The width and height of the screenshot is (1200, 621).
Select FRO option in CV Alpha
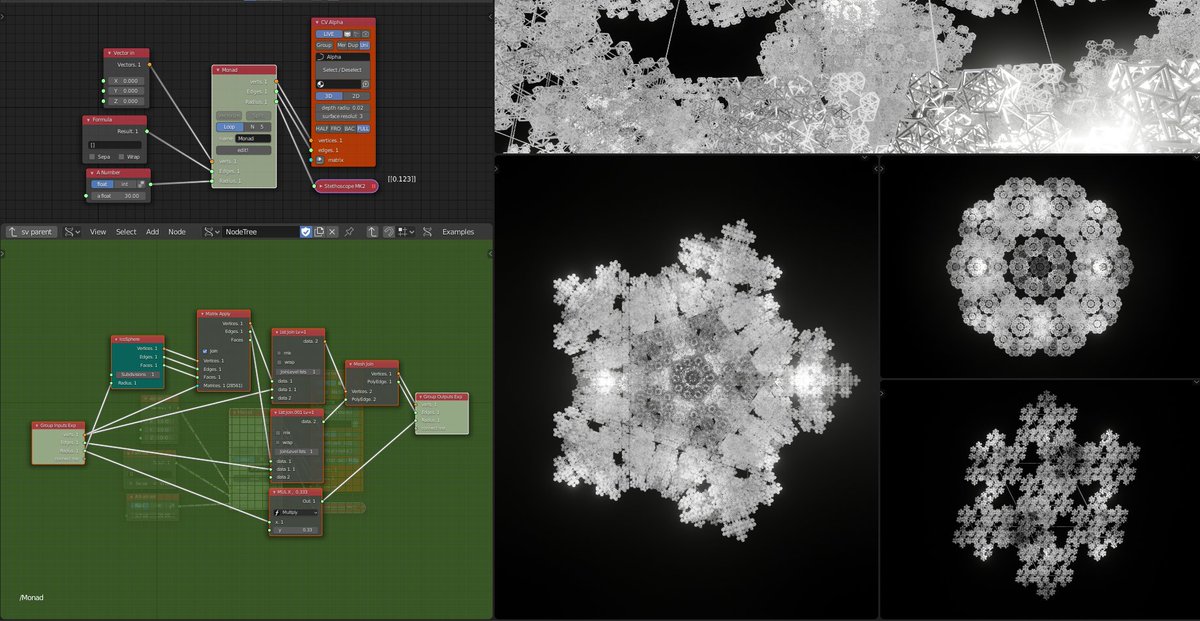click(336, 128)
